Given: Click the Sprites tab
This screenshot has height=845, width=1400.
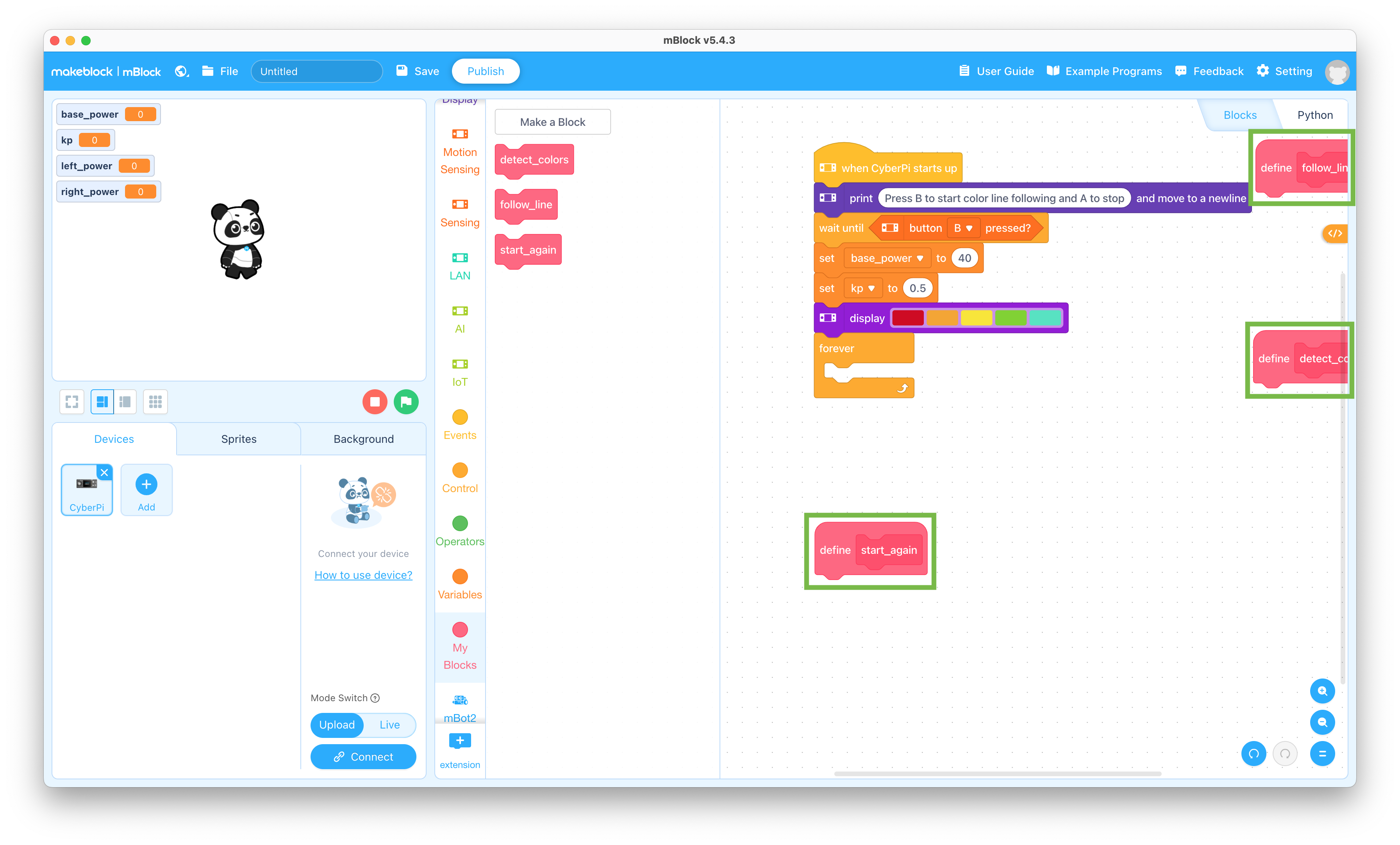Looking at the screenshot, I should 238,439.
